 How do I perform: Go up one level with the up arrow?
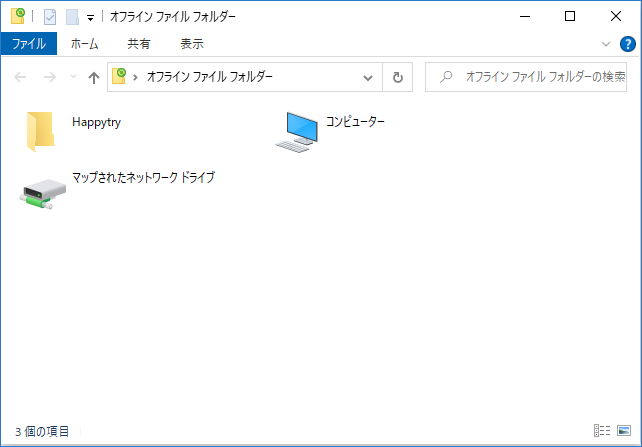pos(94,77)
